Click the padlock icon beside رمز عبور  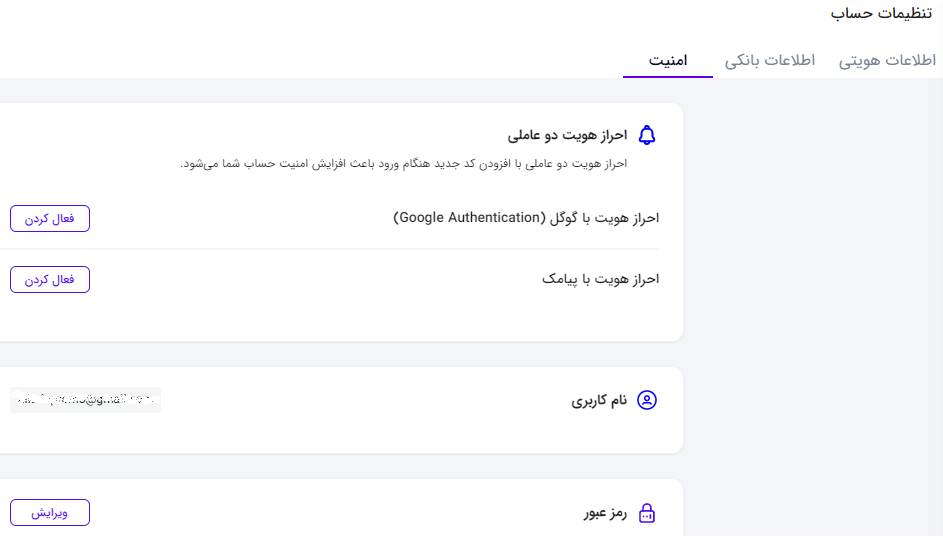coord(647,513)
